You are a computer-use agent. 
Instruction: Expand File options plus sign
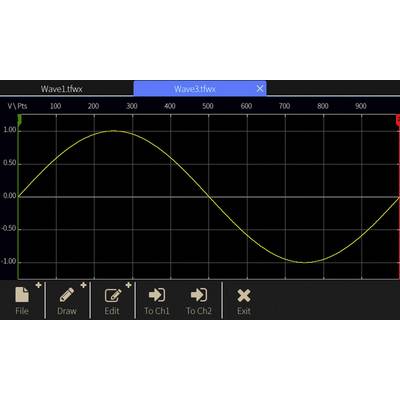tap(39, 285)
